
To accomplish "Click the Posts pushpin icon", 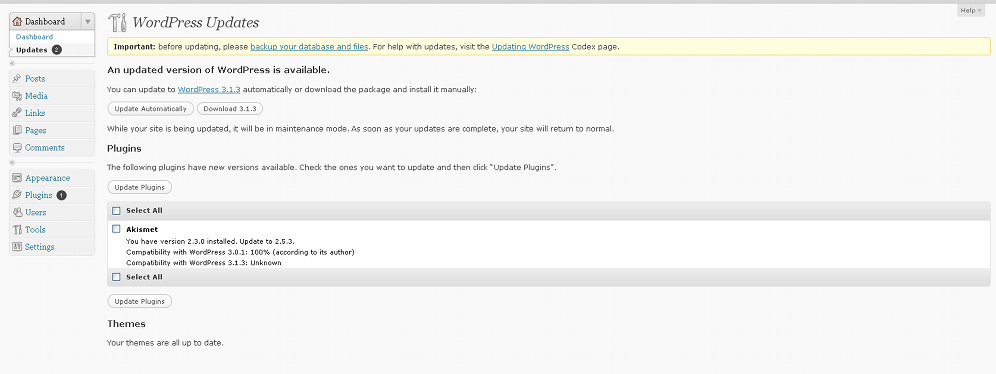I will coord(17,79).
